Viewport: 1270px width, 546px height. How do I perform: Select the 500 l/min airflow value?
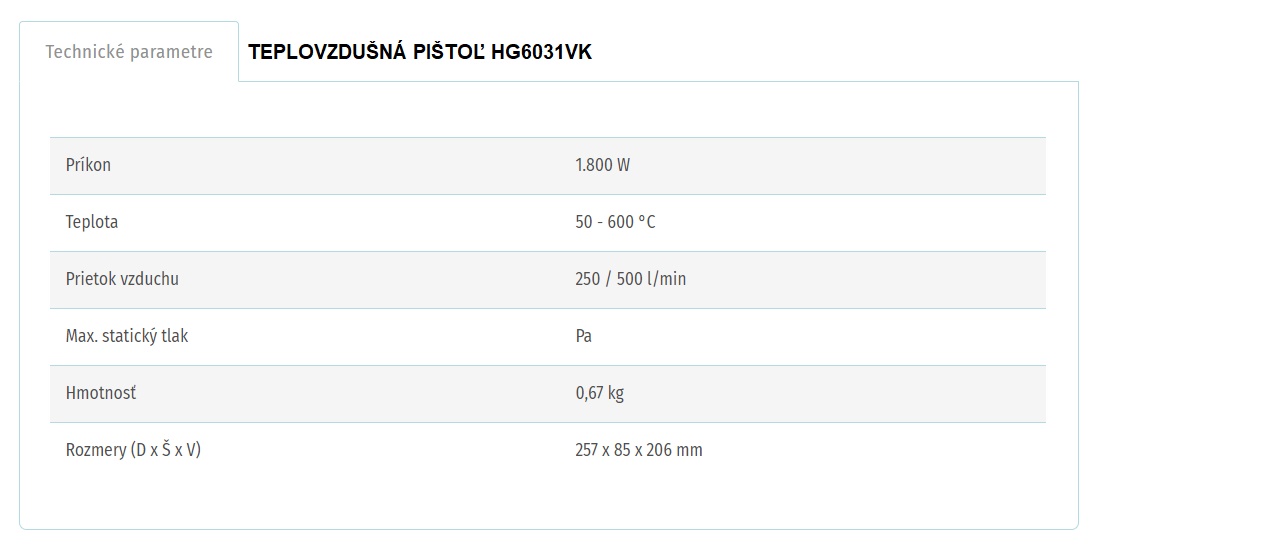click(651, 279)
